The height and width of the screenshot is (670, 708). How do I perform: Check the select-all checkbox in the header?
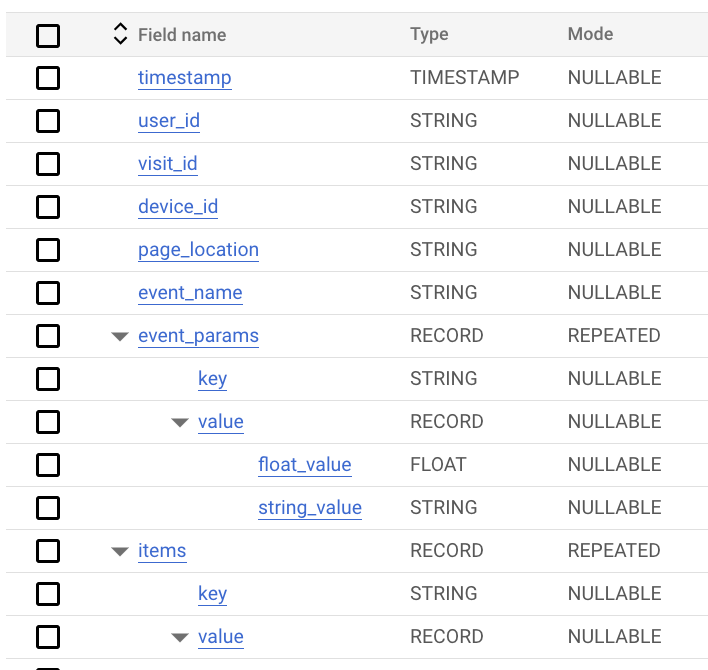pyautogui.click(x=48, y=36)
